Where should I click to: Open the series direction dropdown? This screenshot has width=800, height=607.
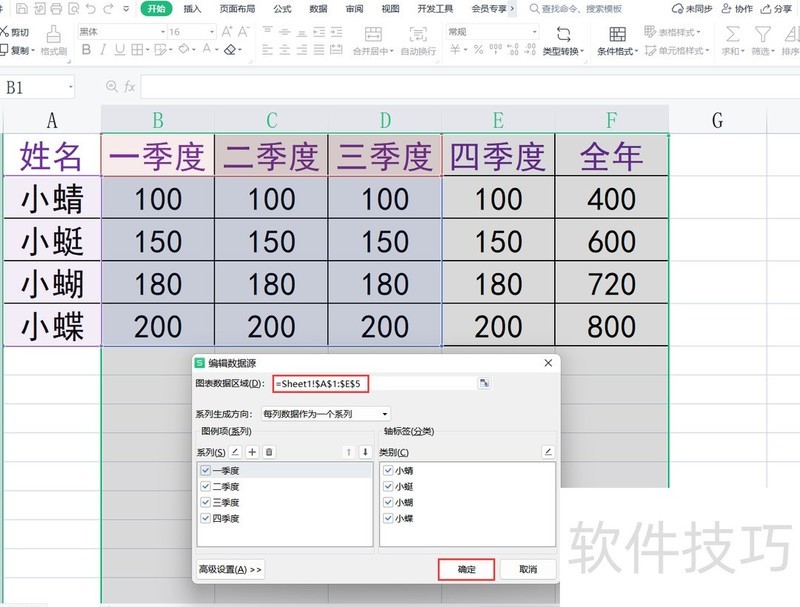click(325, 413)
